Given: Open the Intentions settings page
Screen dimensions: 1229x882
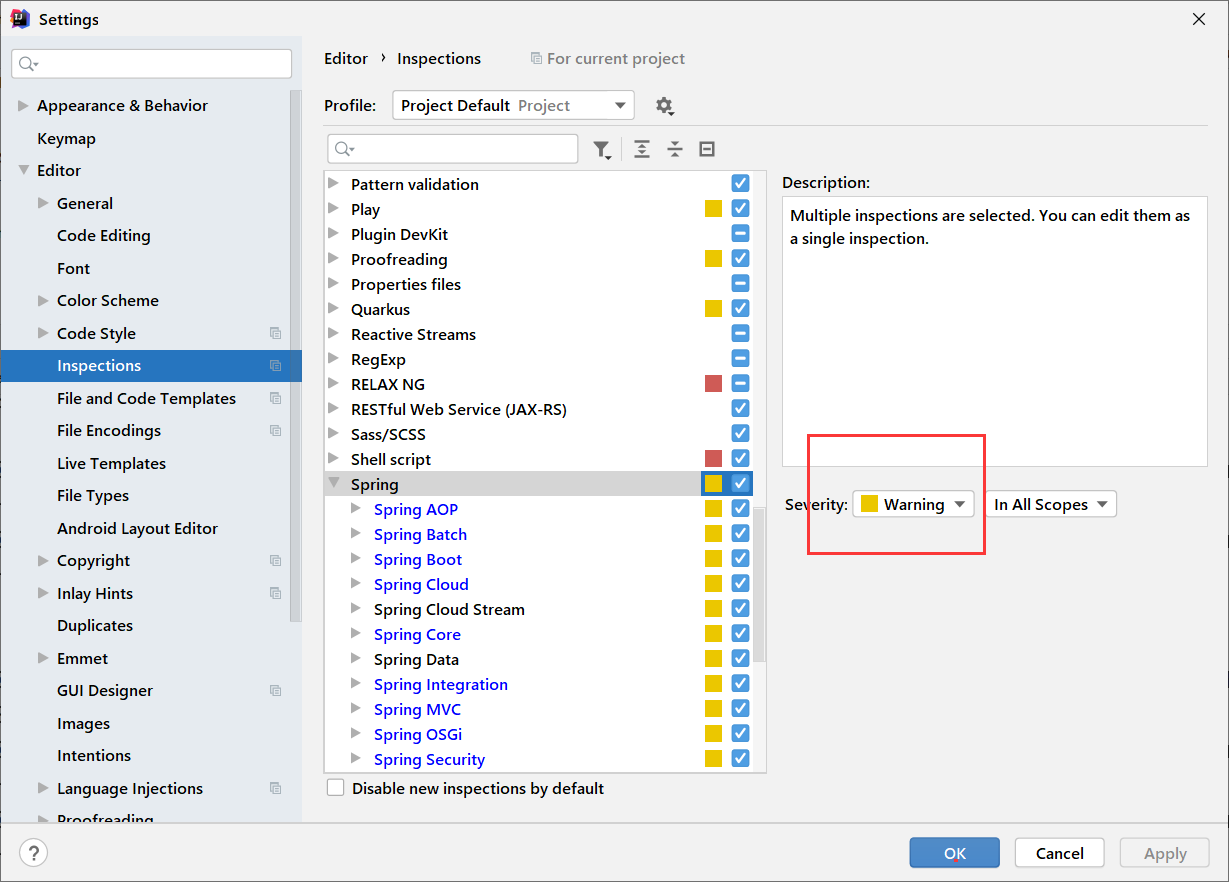Looking at the screenshot, I should [x=94, y=755].
